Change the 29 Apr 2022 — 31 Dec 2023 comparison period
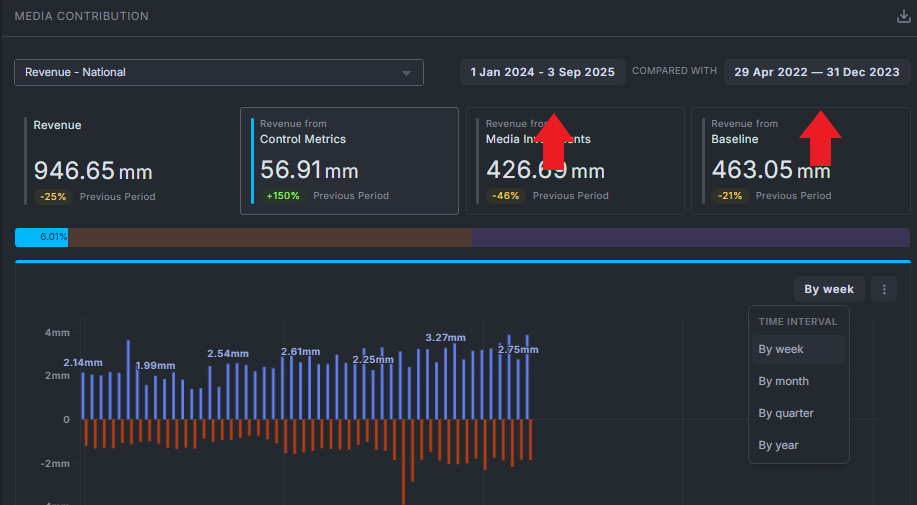The width and height of the screenshot is (917, 505). (x=817, y=72)
